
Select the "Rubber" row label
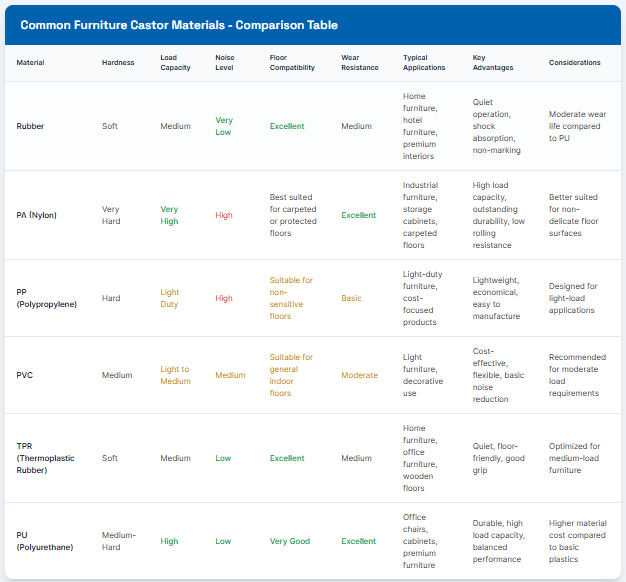click(x=31, y=127)
